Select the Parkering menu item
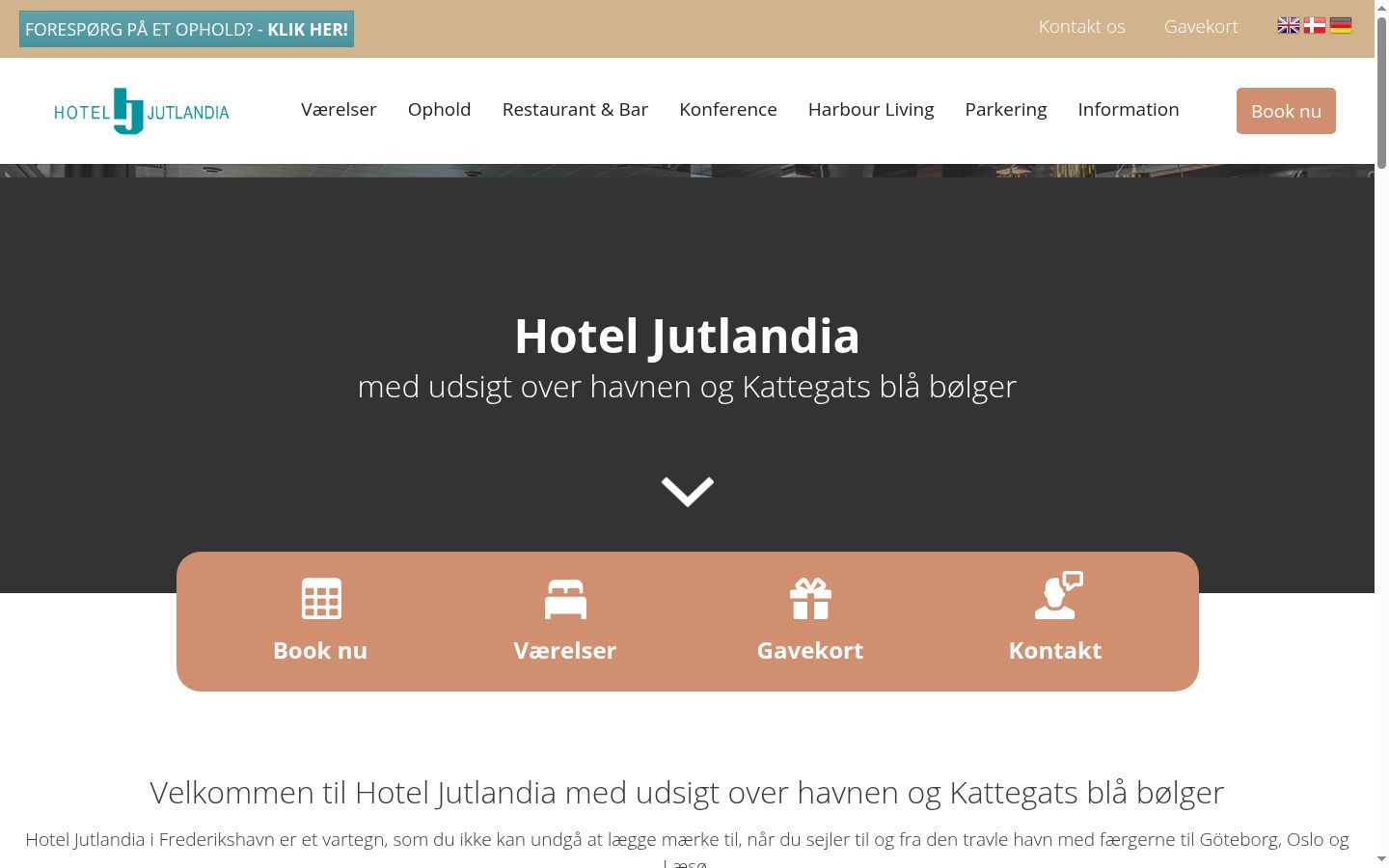Viewport: 1389px width, 868px height. click(x=1006, y=110)
